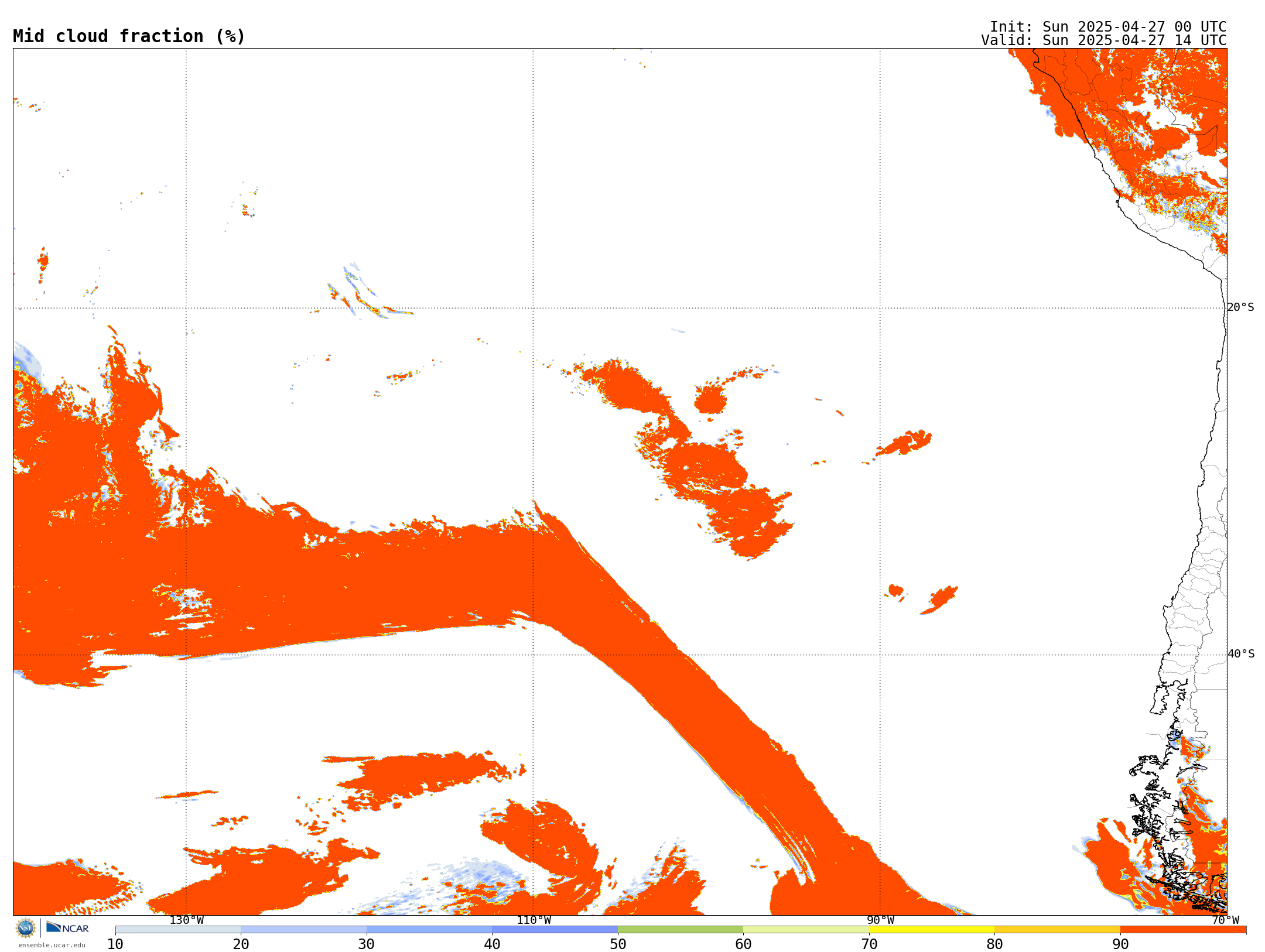The image size is (1265, 952).
Task: Click the 40-50 periwinkle colorbar segment
Action: point(555,930)
